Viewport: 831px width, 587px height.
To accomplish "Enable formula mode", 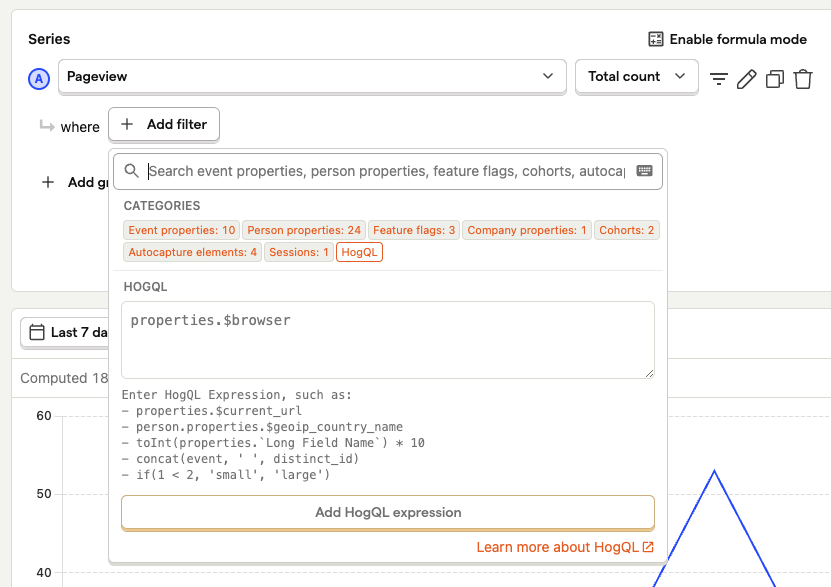I will (727, 39).
